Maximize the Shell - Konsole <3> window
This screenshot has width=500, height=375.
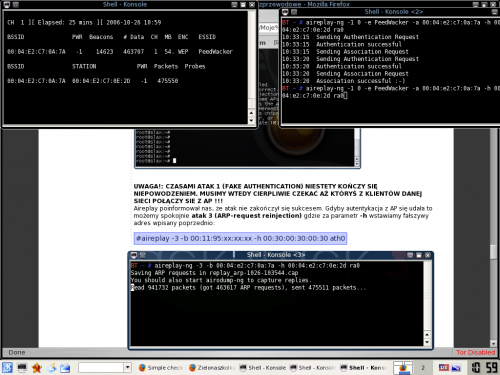click(x=419, y=255)
